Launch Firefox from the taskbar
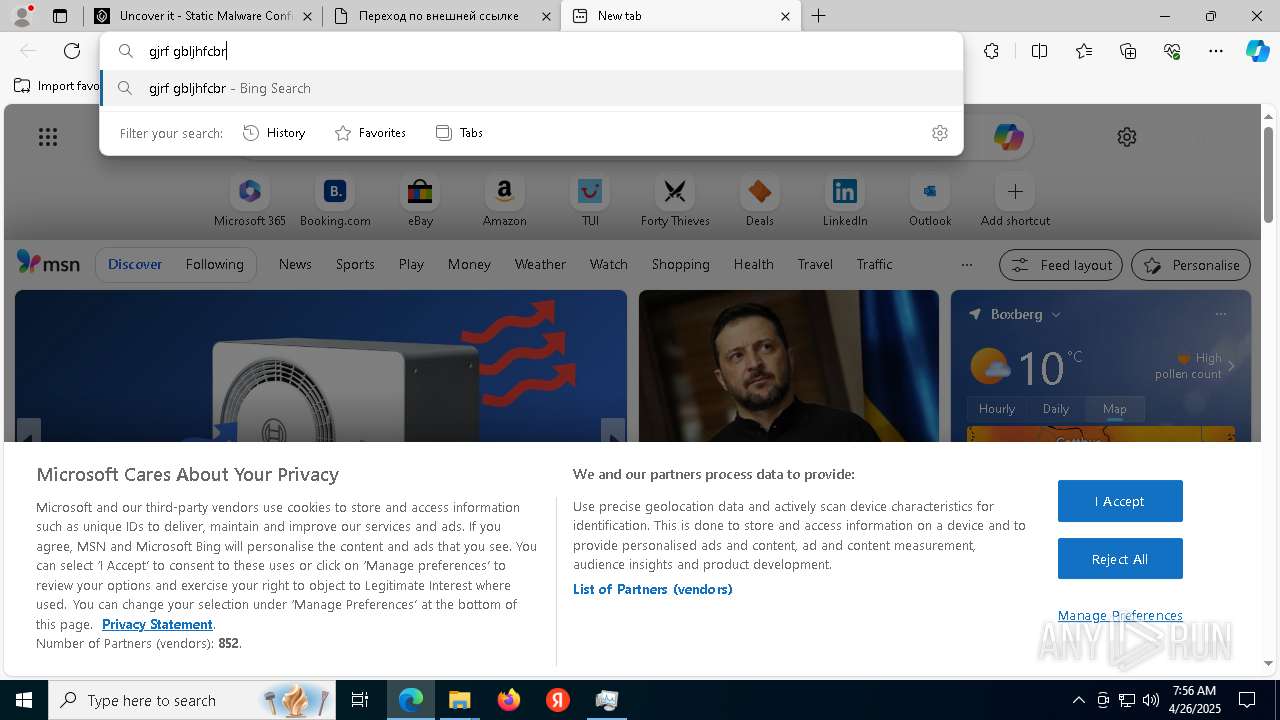 pos(509,700)
